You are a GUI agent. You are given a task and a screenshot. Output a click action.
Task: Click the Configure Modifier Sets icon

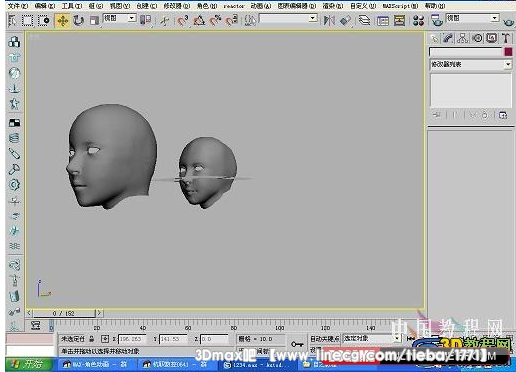pyautogui.click(x=503, y=115)
